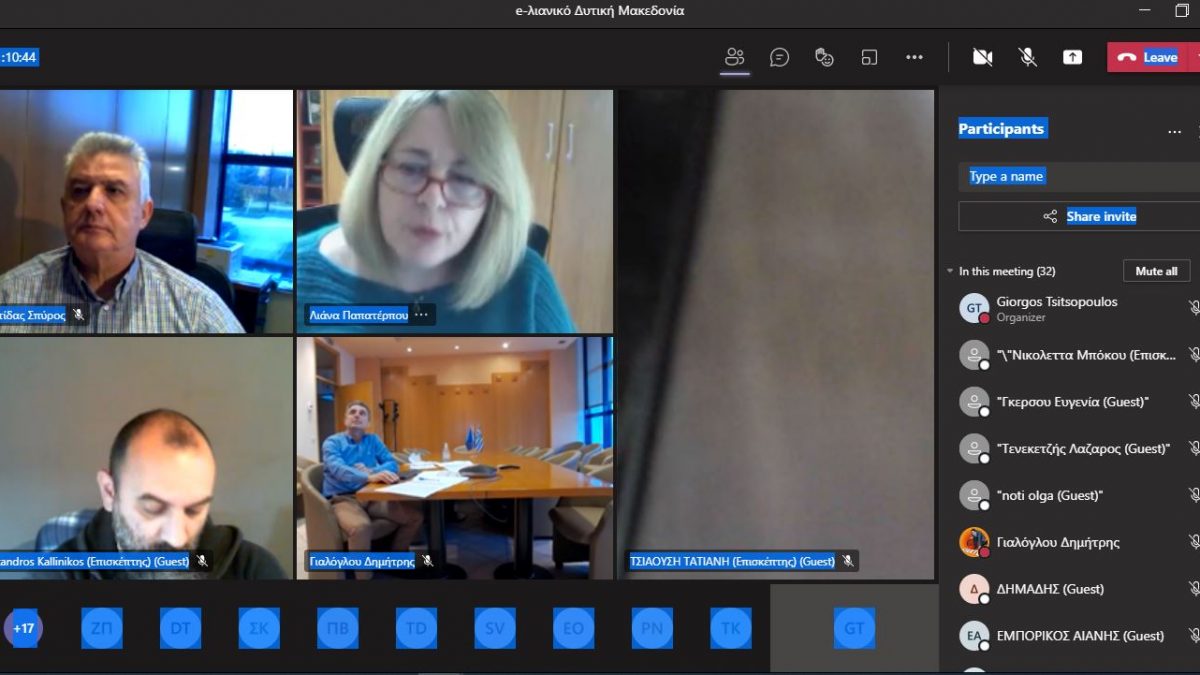Toggle mic icon beside Giorgos Tsitsopoulos
Screen dimensions: 1200x675
1193,308
